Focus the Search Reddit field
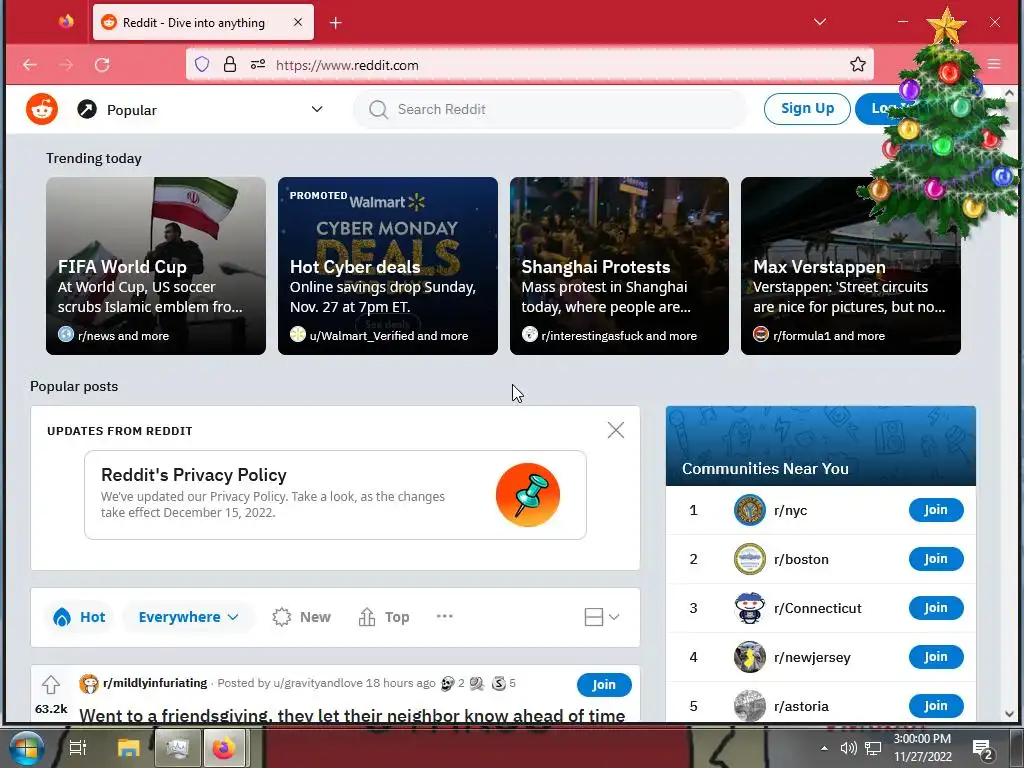 pos(550,109)
